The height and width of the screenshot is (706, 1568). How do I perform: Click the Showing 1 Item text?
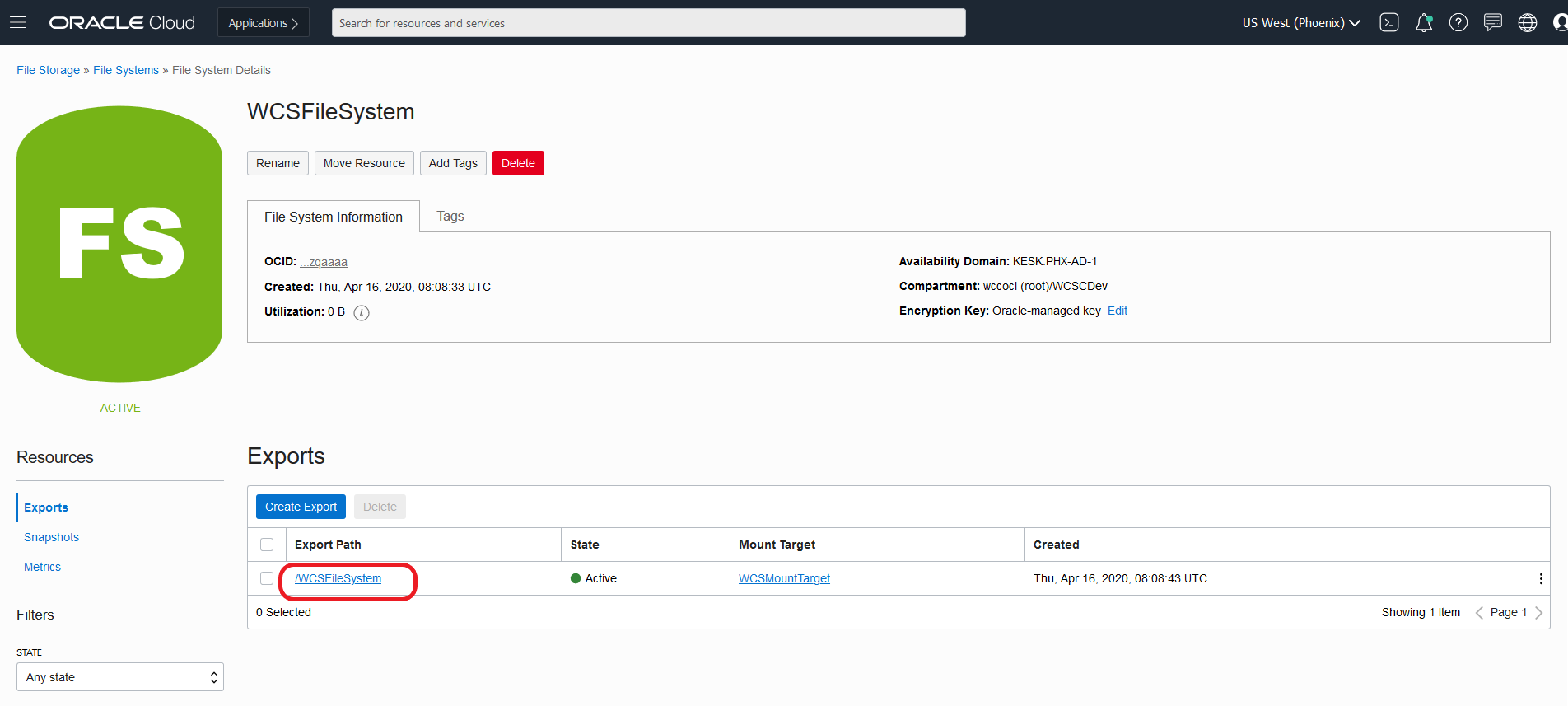(x=1421, y=612)
